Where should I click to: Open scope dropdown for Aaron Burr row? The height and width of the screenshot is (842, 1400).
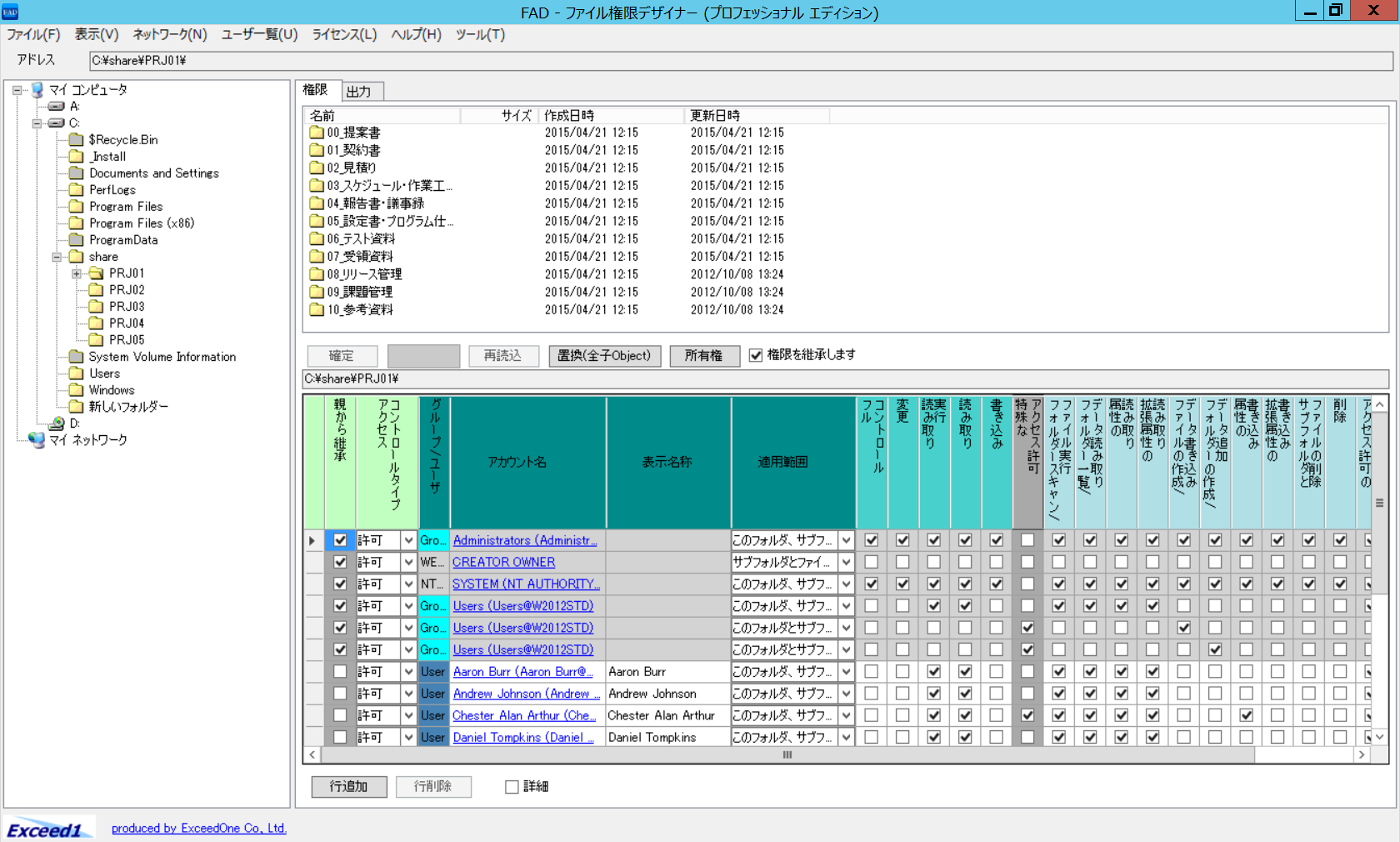coord(847,671)
